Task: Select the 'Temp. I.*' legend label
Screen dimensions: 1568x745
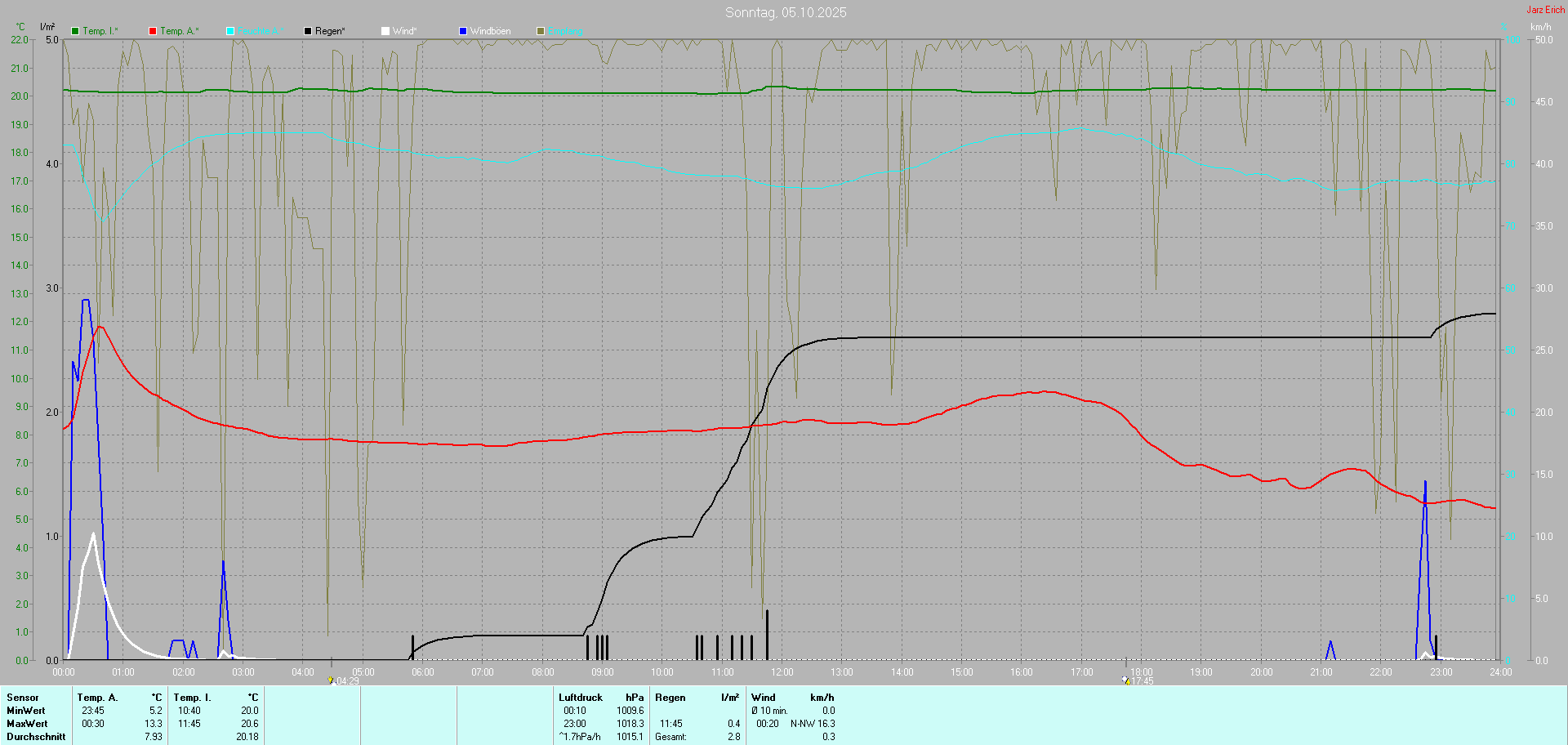Action: point(100,31)
